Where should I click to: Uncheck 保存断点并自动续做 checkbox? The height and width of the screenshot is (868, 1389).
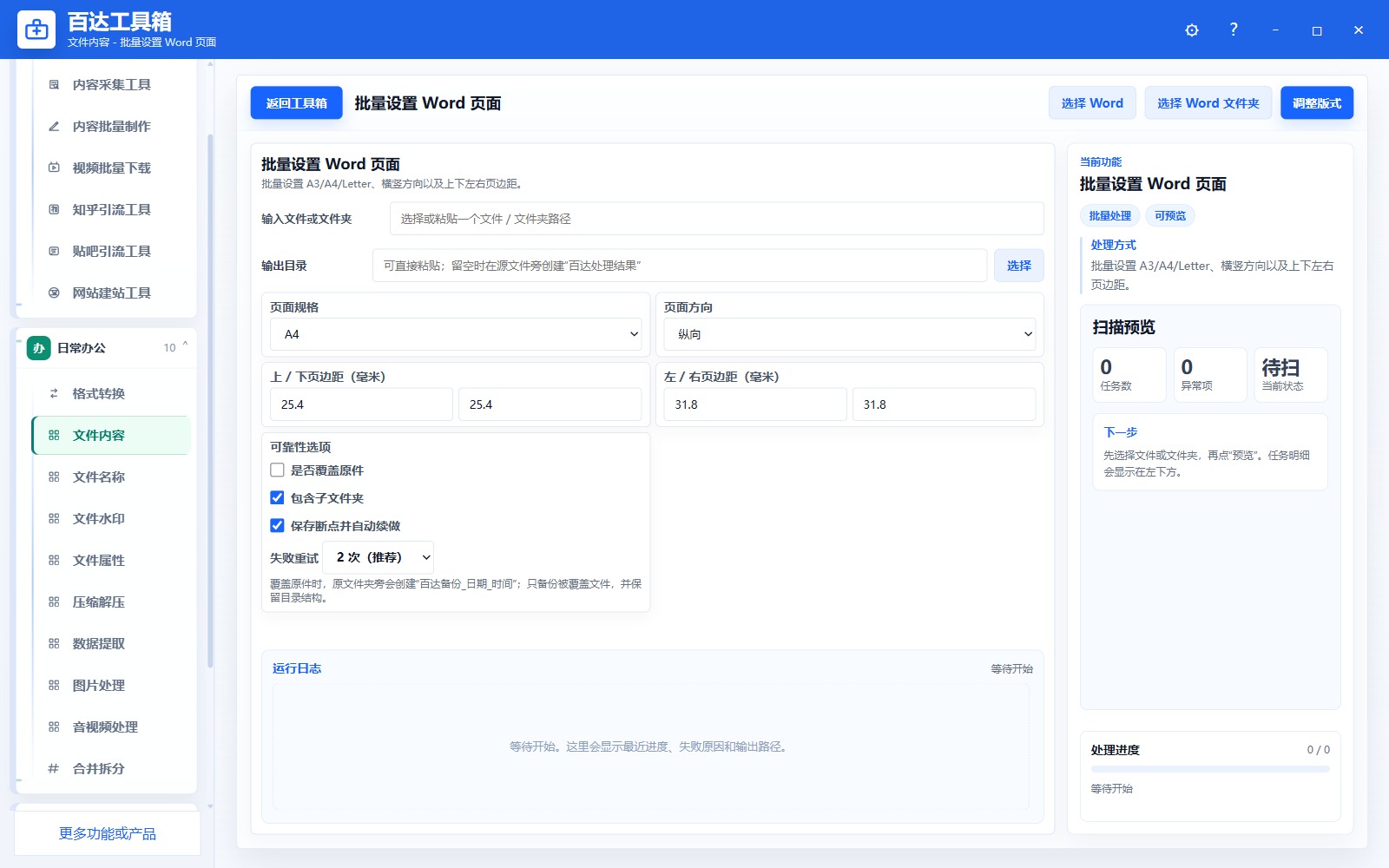click(x=277, y=526)
